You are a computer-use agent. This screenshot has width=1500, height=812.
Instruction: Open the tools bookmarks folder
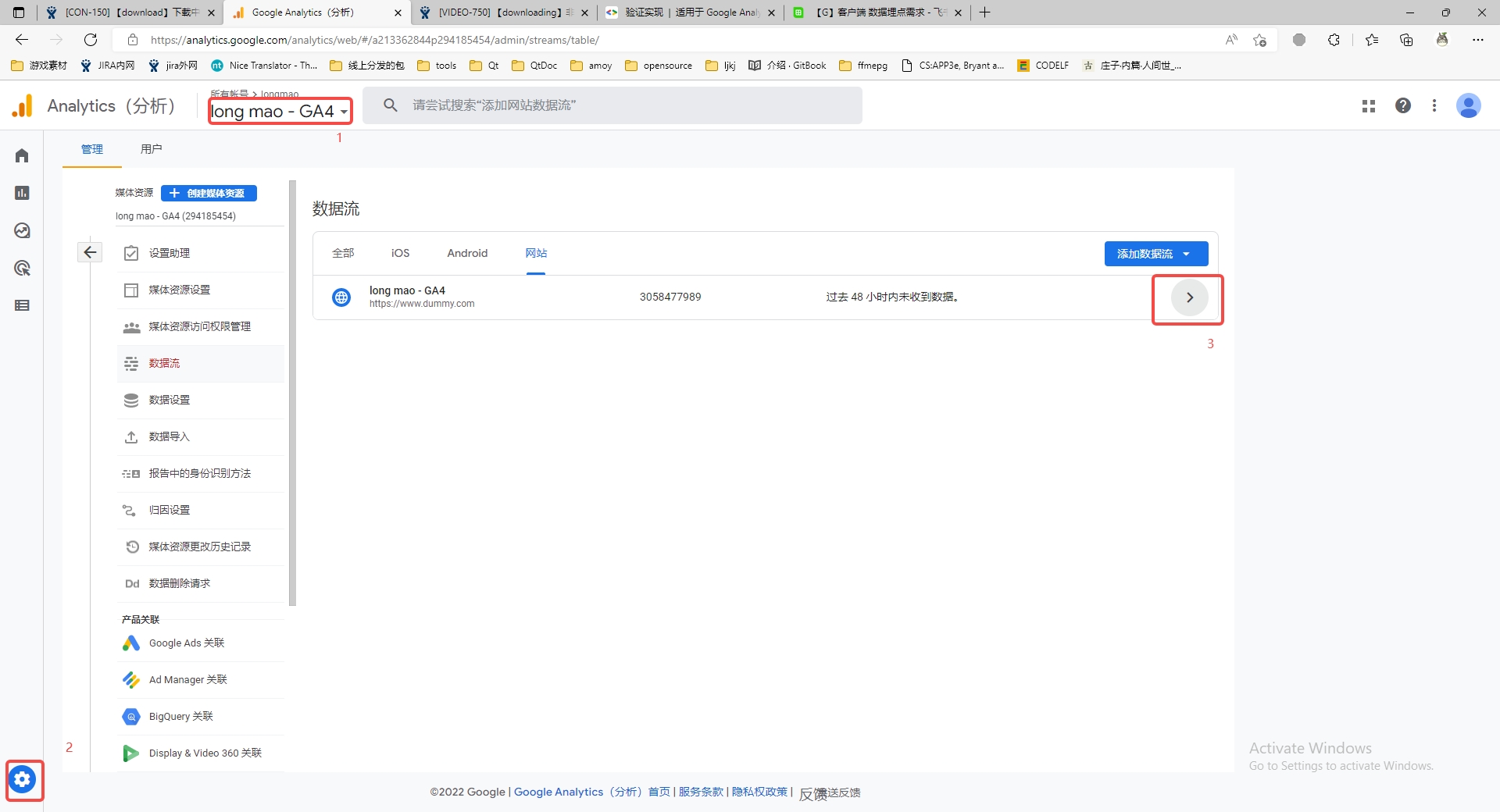point(437,66)
